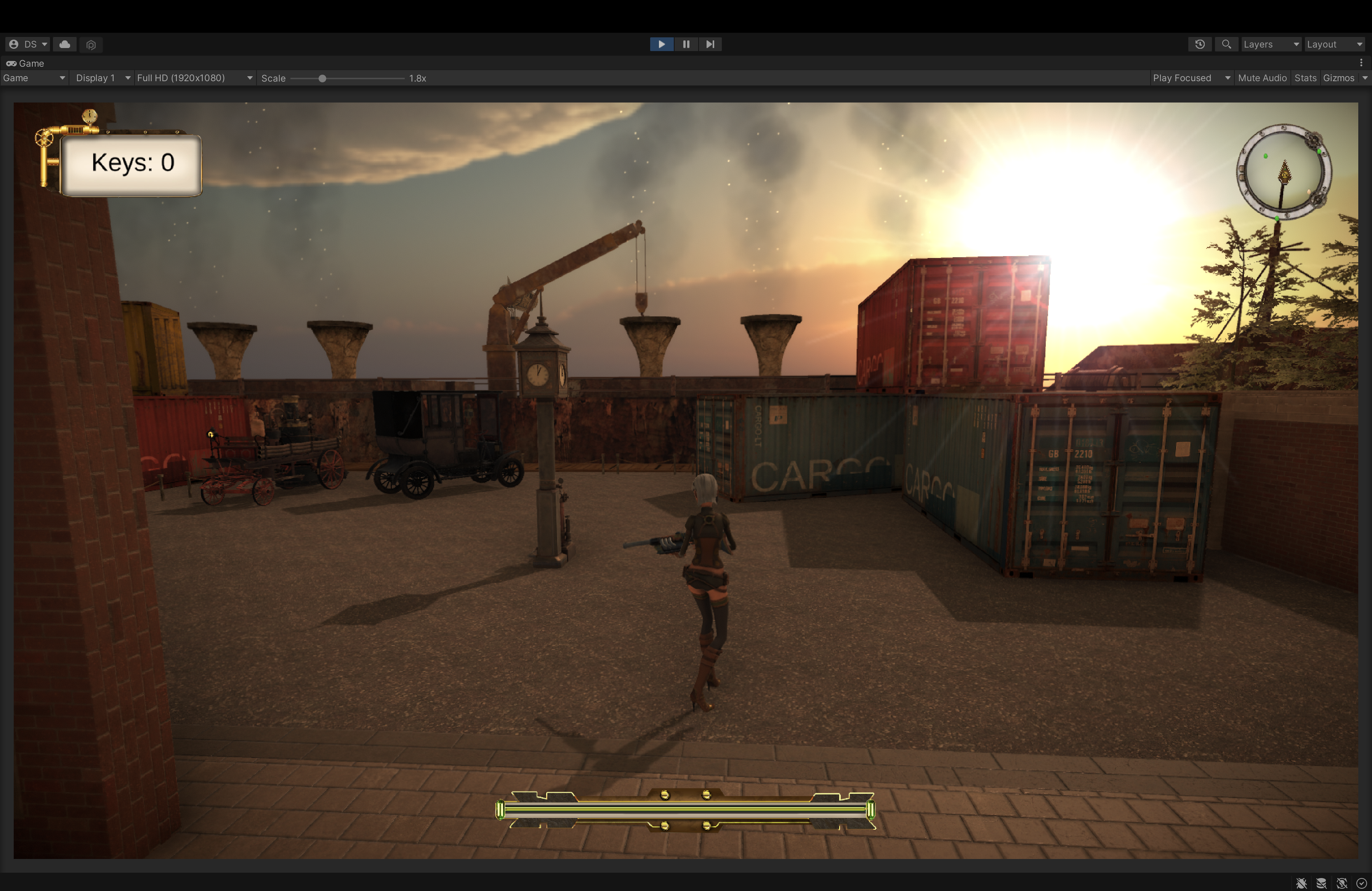Open the undo history icon
The height and width of the screenshot is (891, 1372).
point(1200,44)
